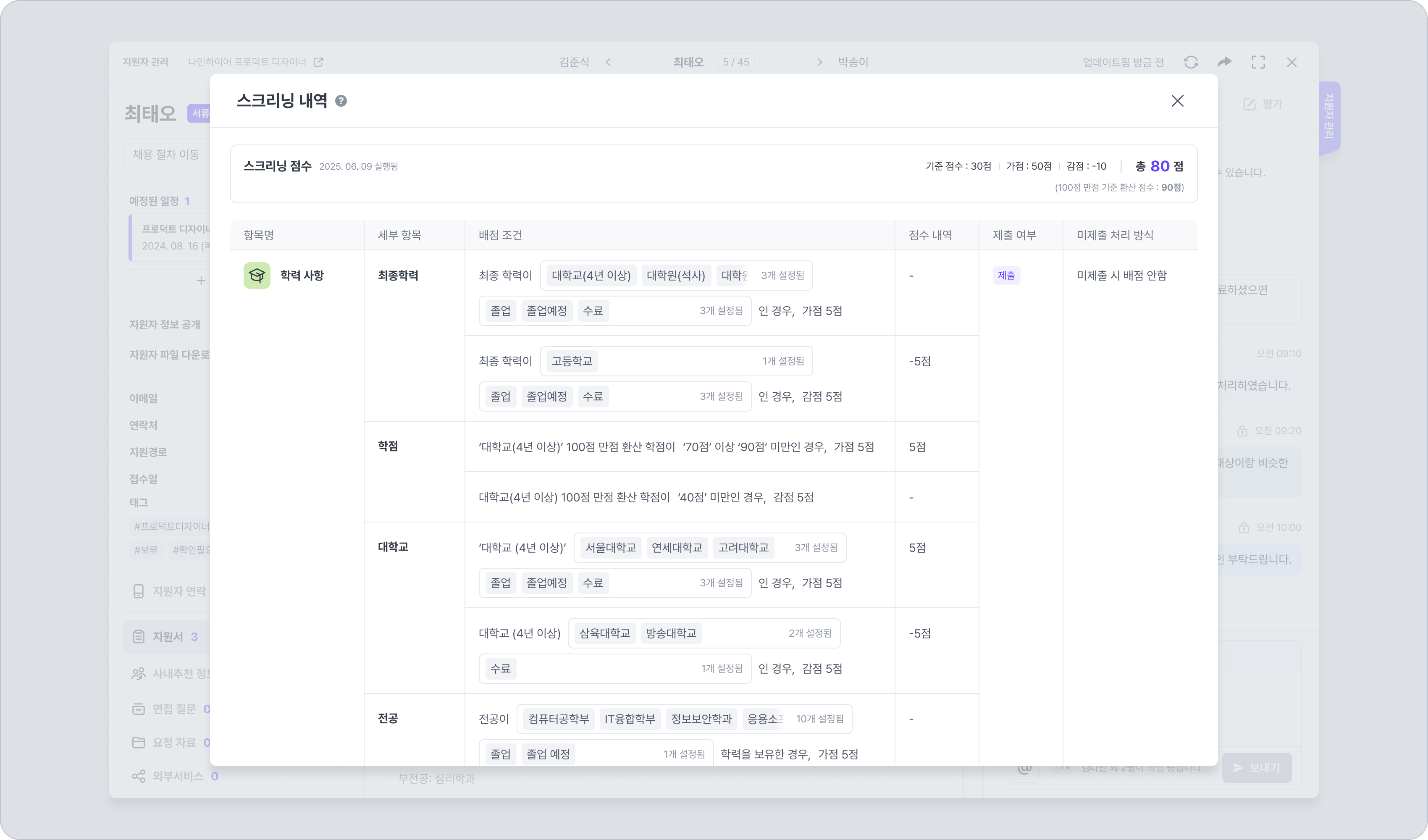This screenshot has width=1428, height=840.
Task: Go to previous applicant 김준식 arrow
Action: click(x=608, y=62)
